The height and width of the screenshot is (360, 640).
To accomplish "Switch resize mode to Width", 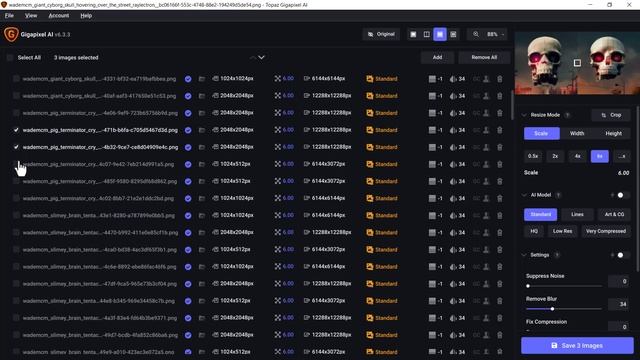I will [x=577, y=133].
